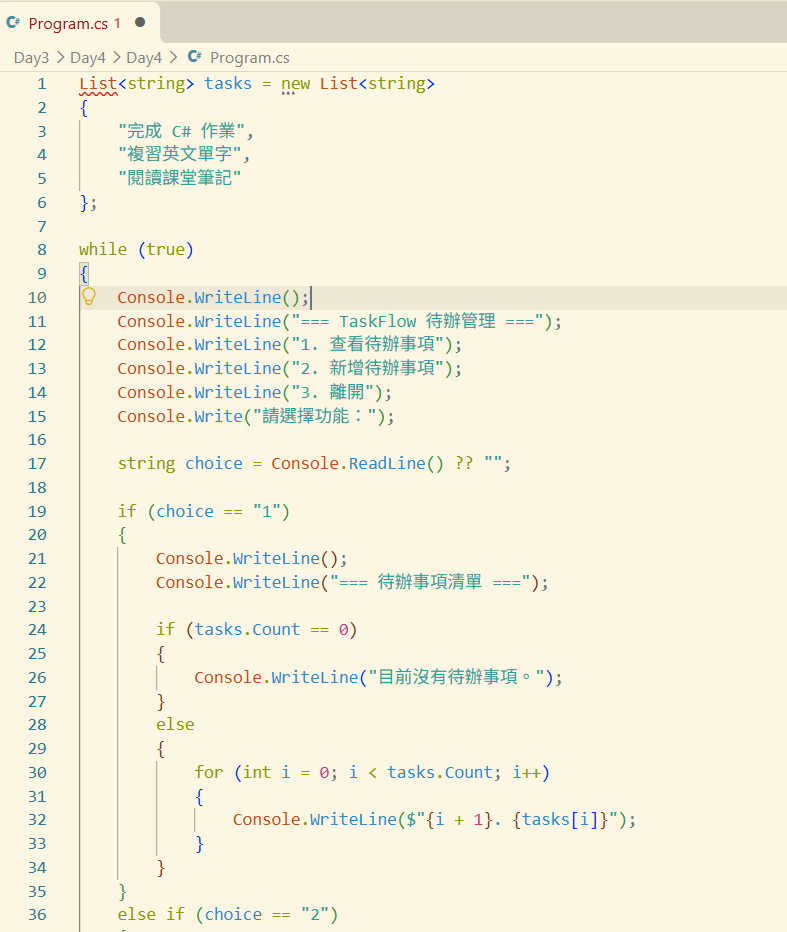Select the Day3 breadcrumb
787x932 pixels.
pyautogui.click(x=32, y=58)
